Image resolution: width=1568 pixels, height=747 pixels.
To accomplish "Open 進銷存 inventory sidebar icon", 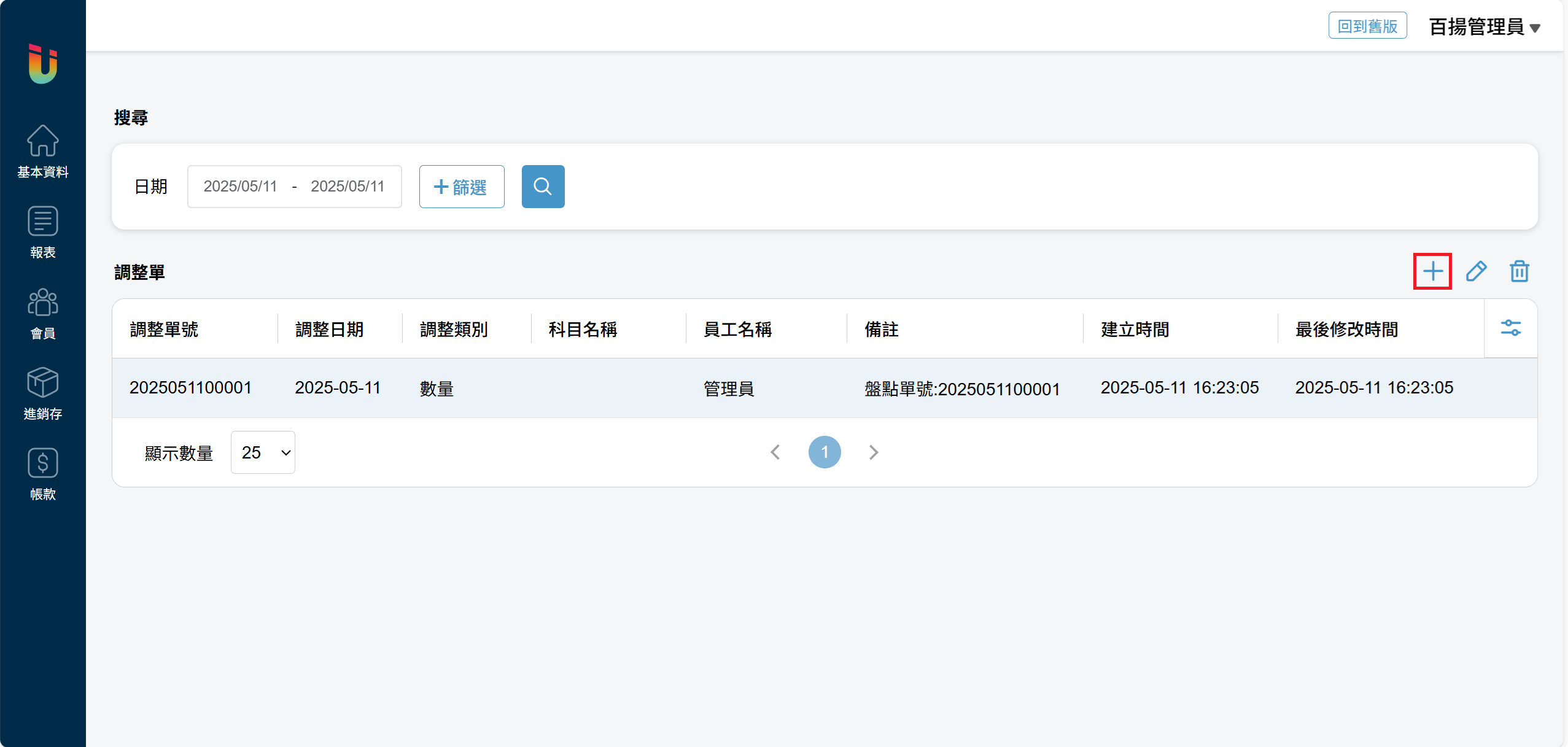I will click(43, 393).
